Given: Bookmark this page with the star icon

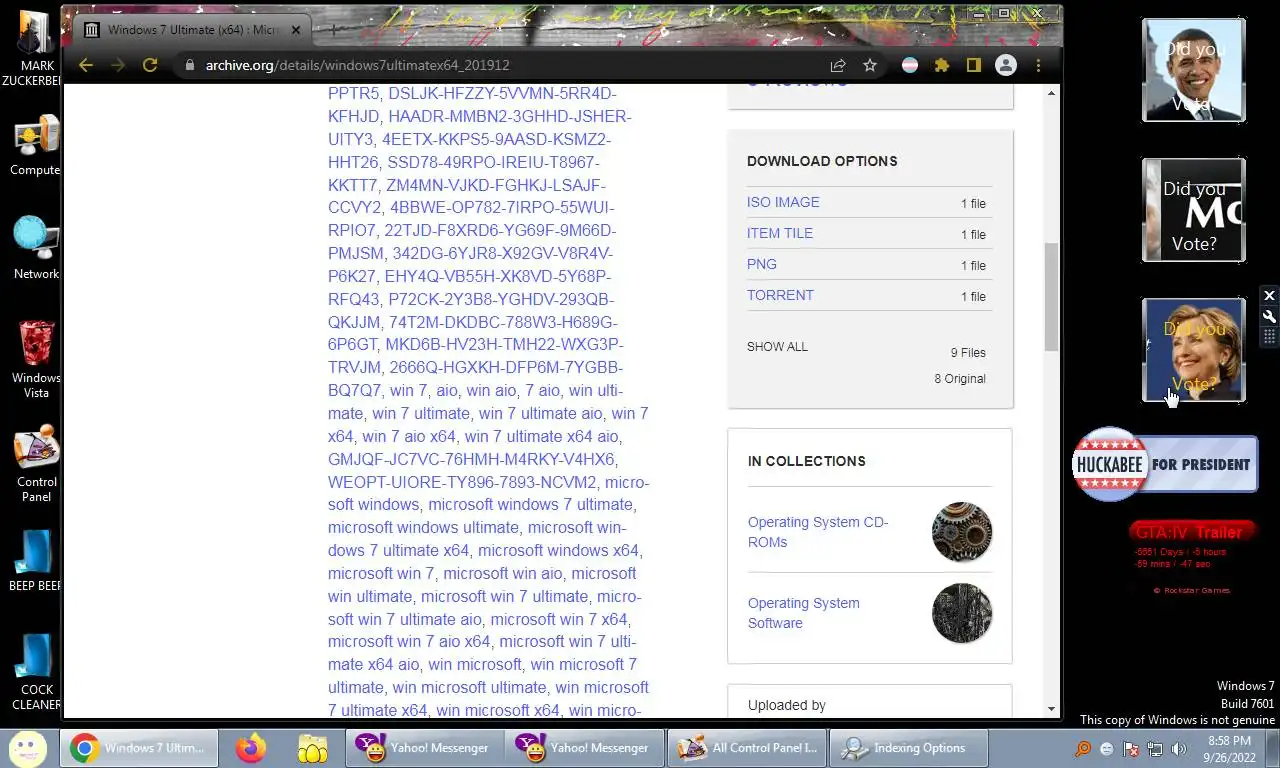Looking at the screenshot, I should [870, 65].
